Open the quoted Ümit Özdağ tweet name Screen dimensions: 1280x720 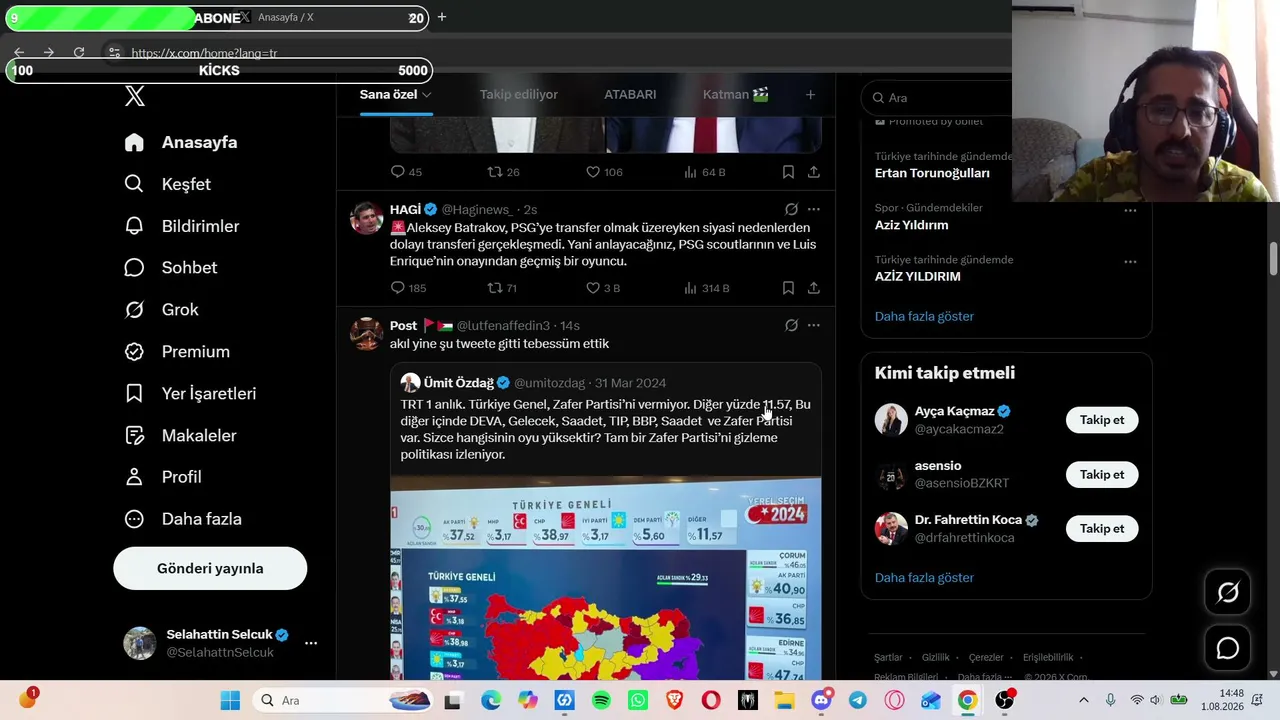459,383
